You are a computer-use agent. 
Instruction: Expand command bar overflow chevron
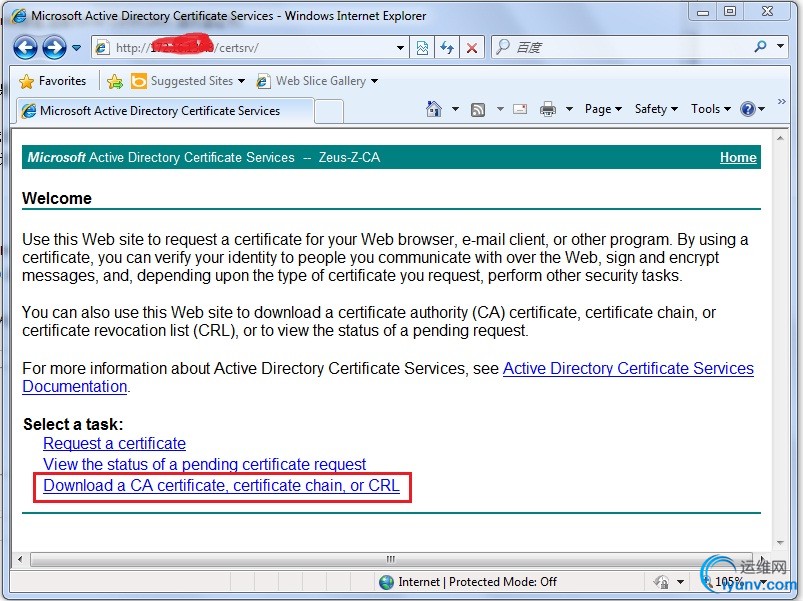point(781,101)
